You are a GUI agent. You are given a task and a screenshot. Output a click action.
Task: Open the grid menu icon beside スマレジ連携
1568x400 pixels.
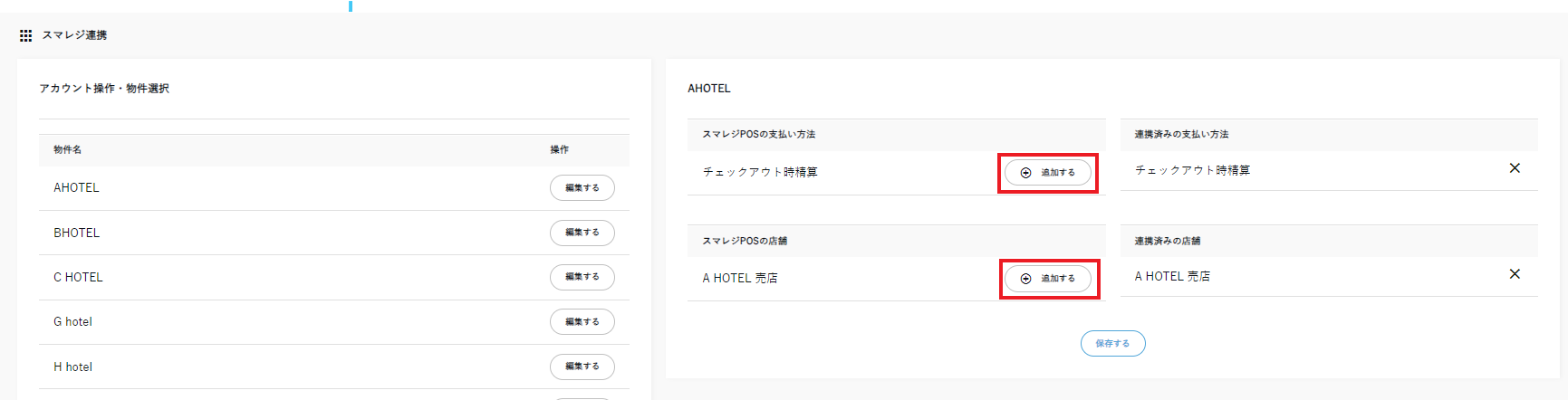pos(25,35)
